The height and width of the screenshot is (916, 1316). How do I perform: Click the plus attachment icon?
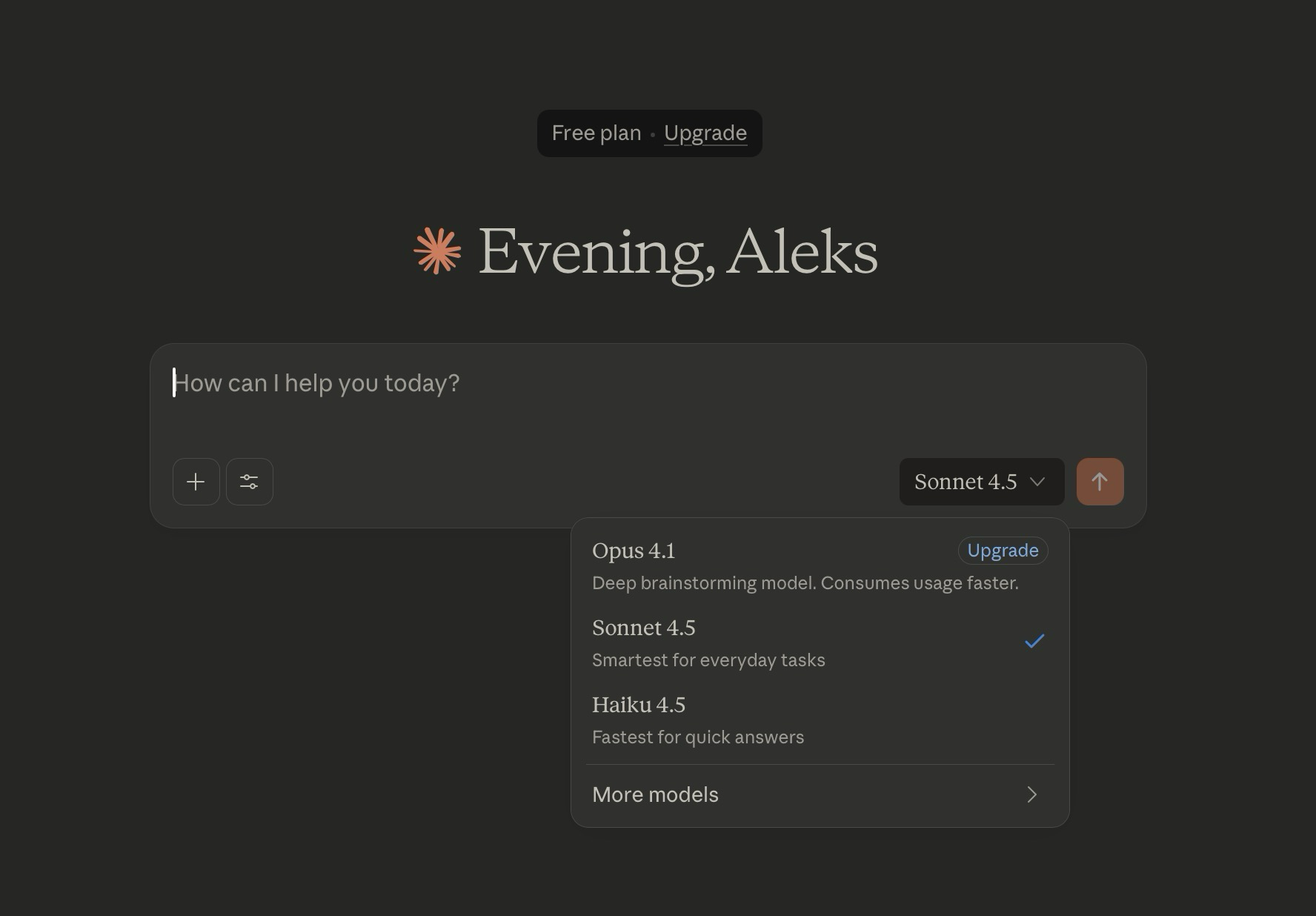click(x=196, y=482)
